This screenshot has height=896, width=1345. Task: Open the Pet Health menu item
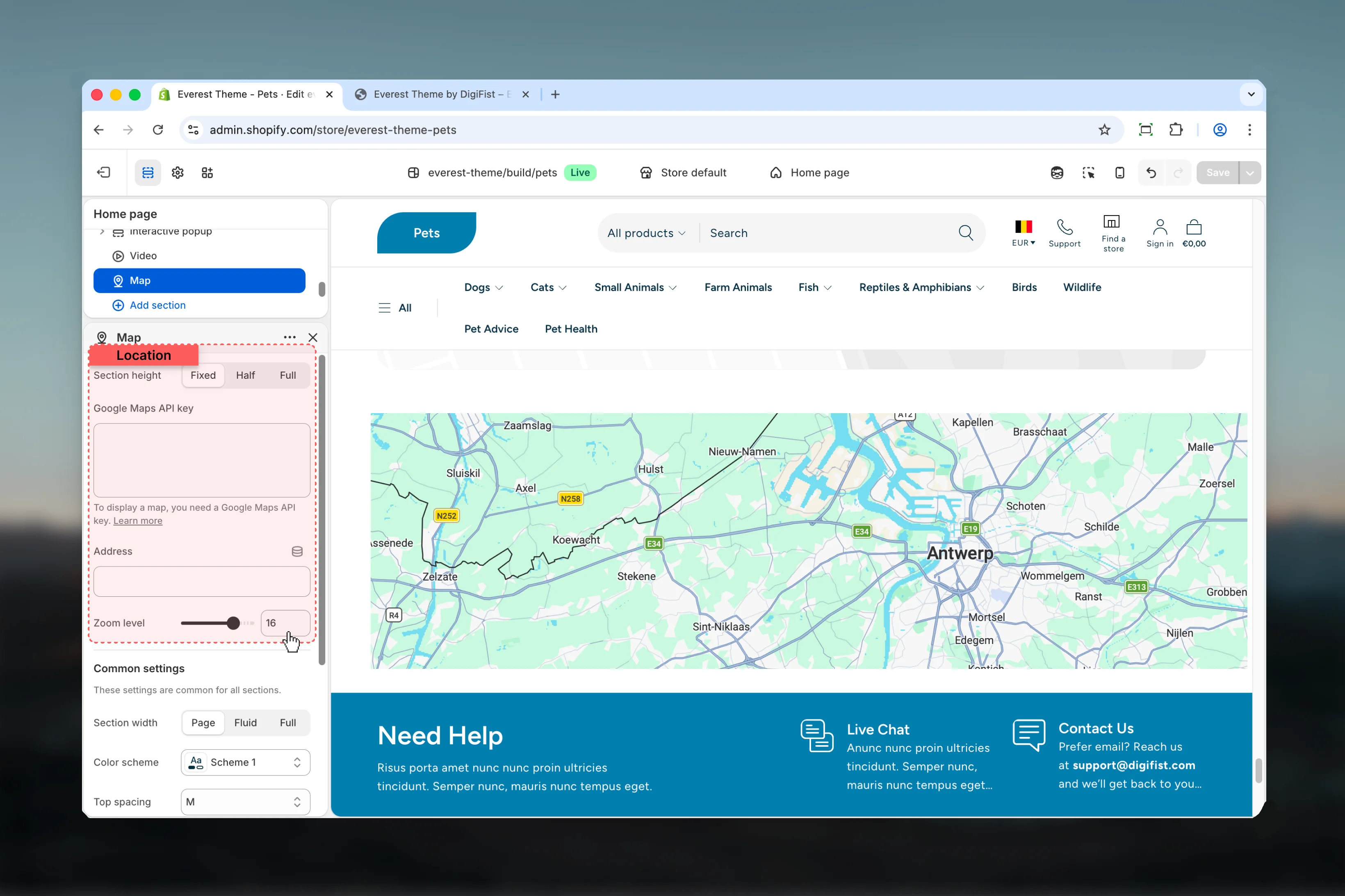(x=570, y=329)
